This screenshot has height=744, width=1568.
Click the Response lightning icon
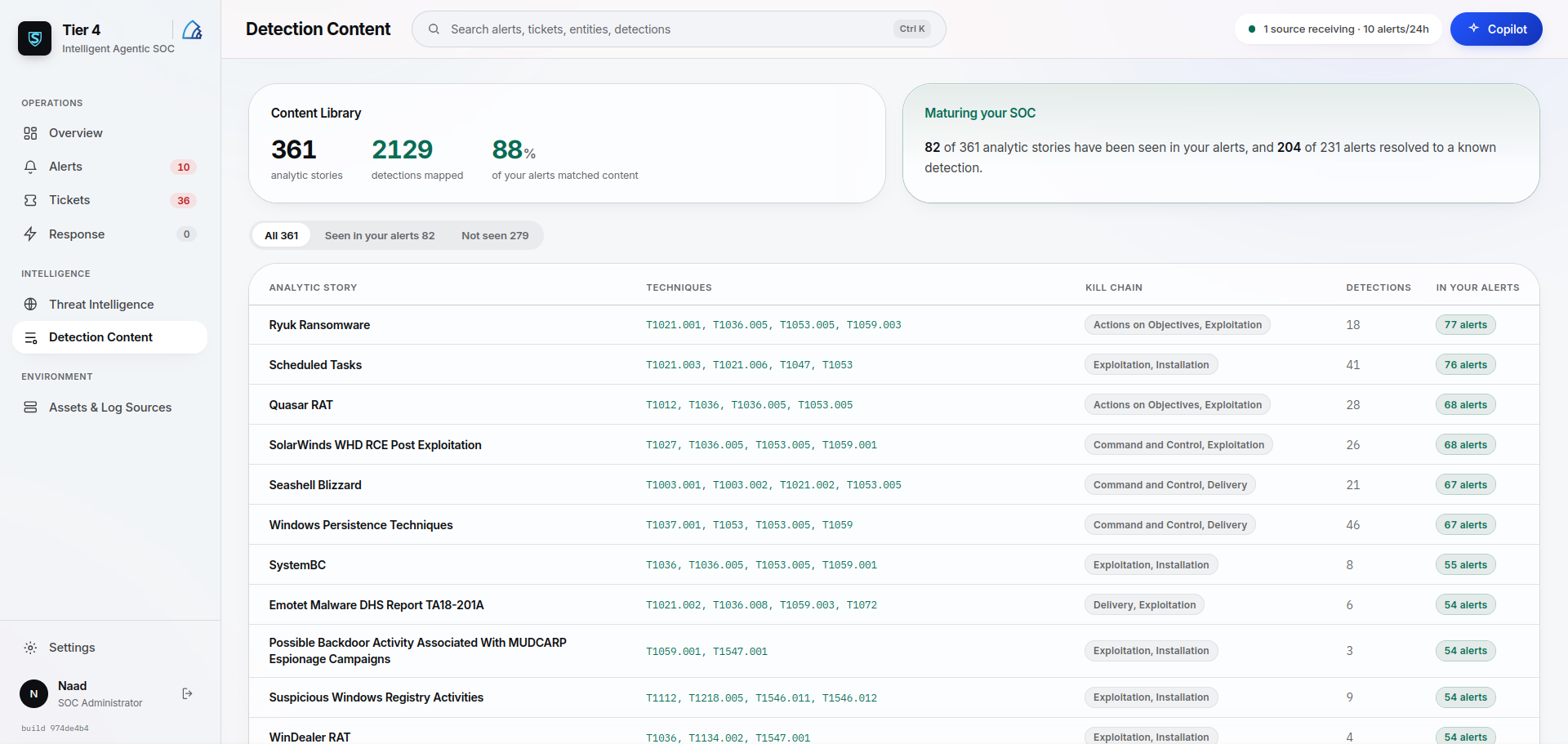click(30, 234)
